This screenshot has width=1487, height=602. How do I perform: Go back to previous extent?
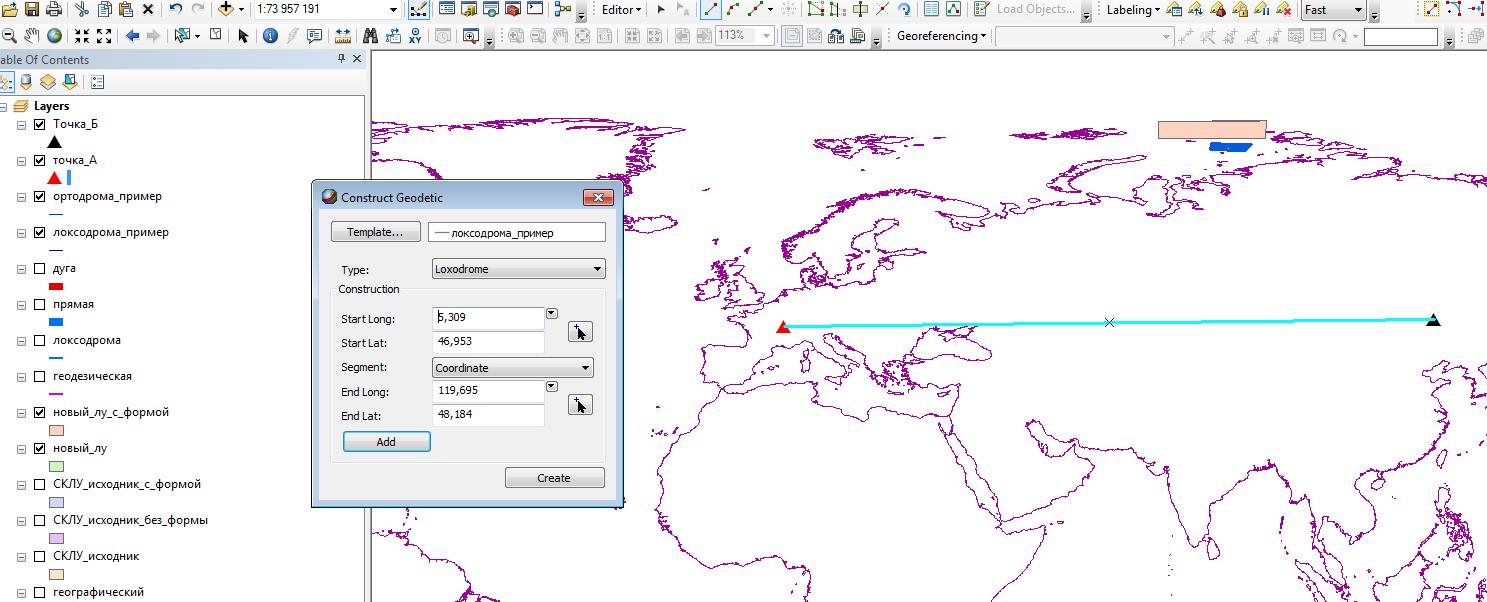pos(132,36)
